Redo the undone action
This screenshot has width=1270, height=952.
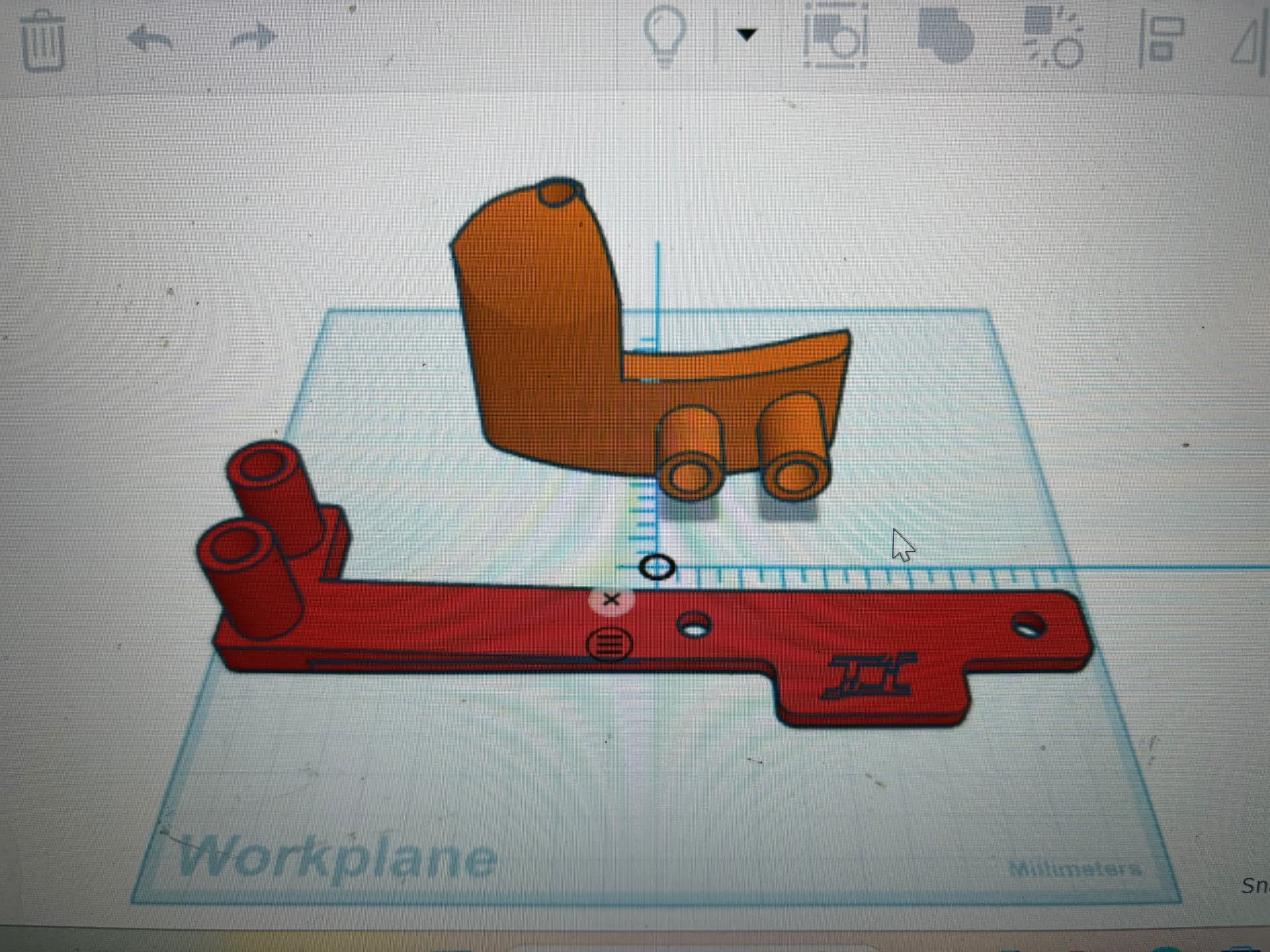[253, 37]
